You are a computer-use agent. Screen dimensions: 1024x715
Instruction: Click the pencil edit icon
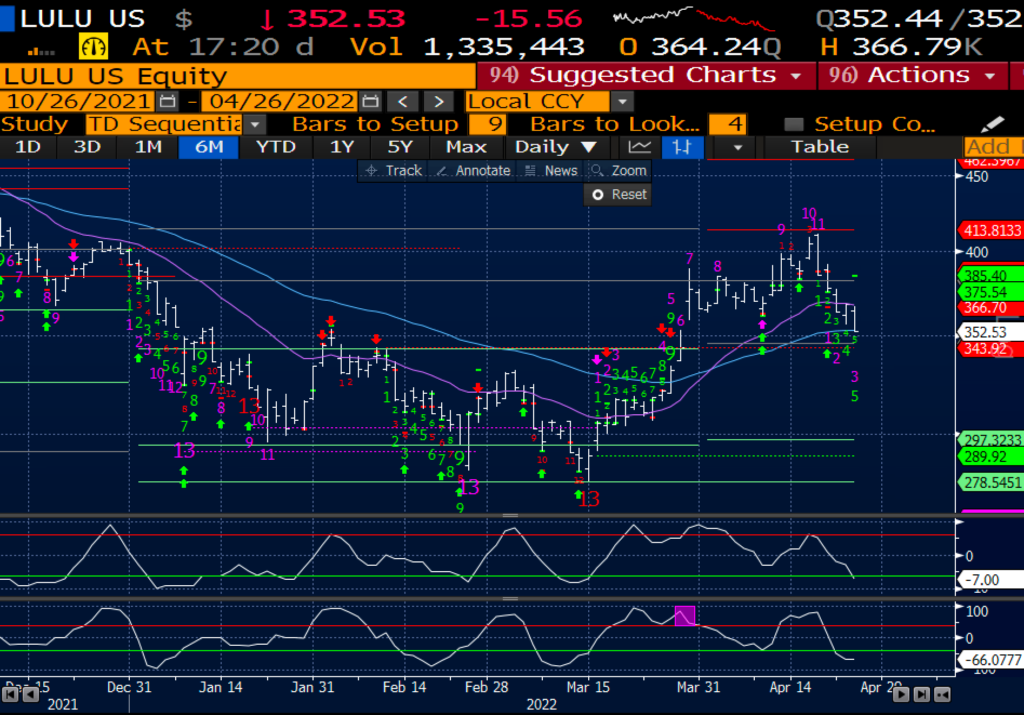(992, 123)
